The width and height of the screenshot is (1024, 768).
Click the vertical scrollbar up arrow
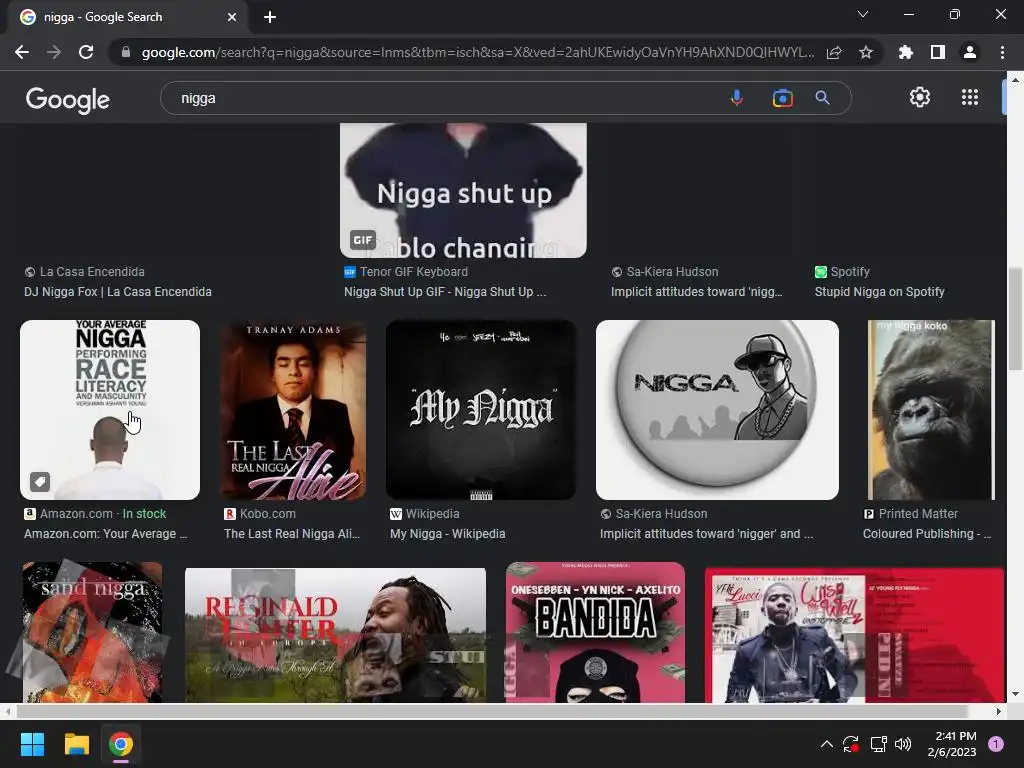1015,80
